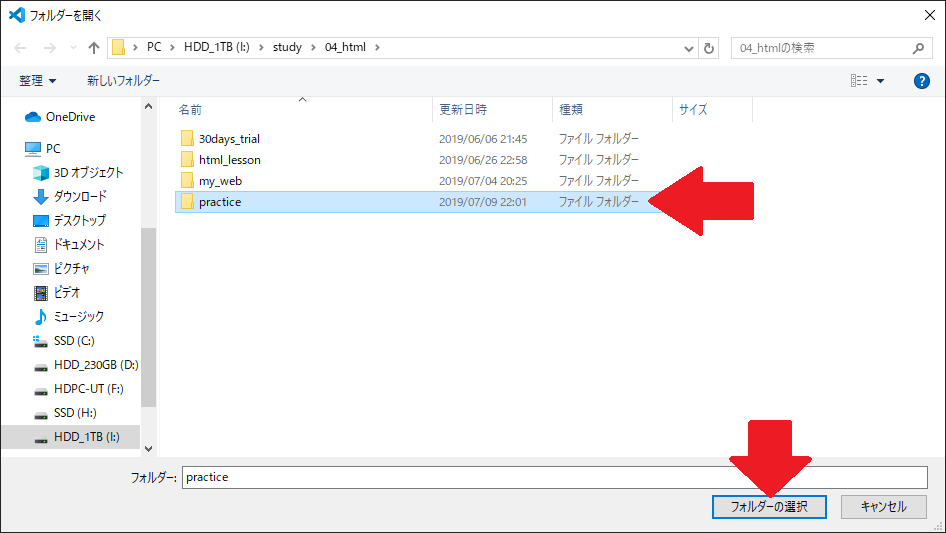Image resolution: width=946 pixels, height=533 pixels.
Task: Select the html_lesson folder
Action: click(230, 160)
